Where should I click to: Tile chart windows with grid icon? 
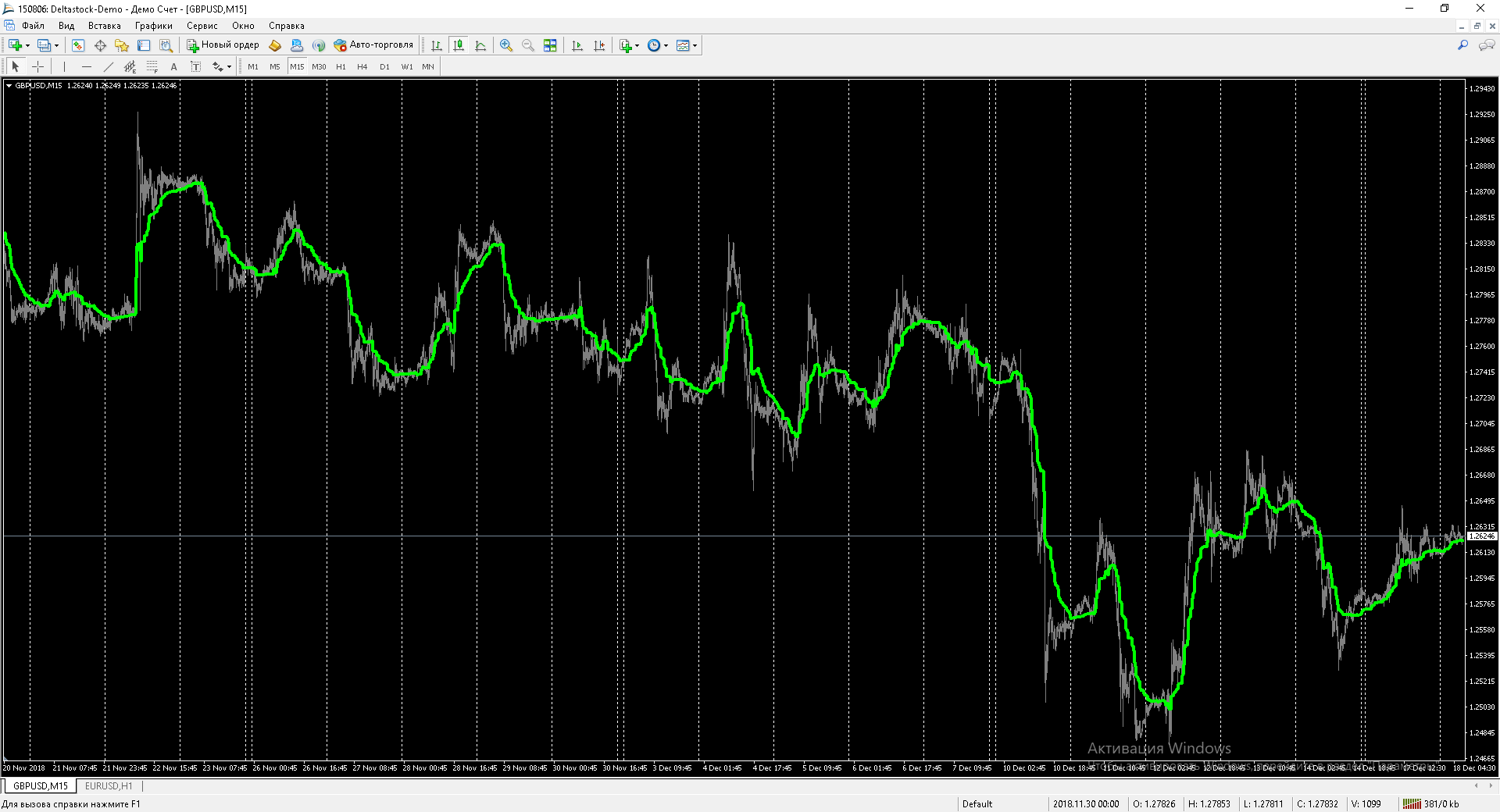tap(550, 45)
